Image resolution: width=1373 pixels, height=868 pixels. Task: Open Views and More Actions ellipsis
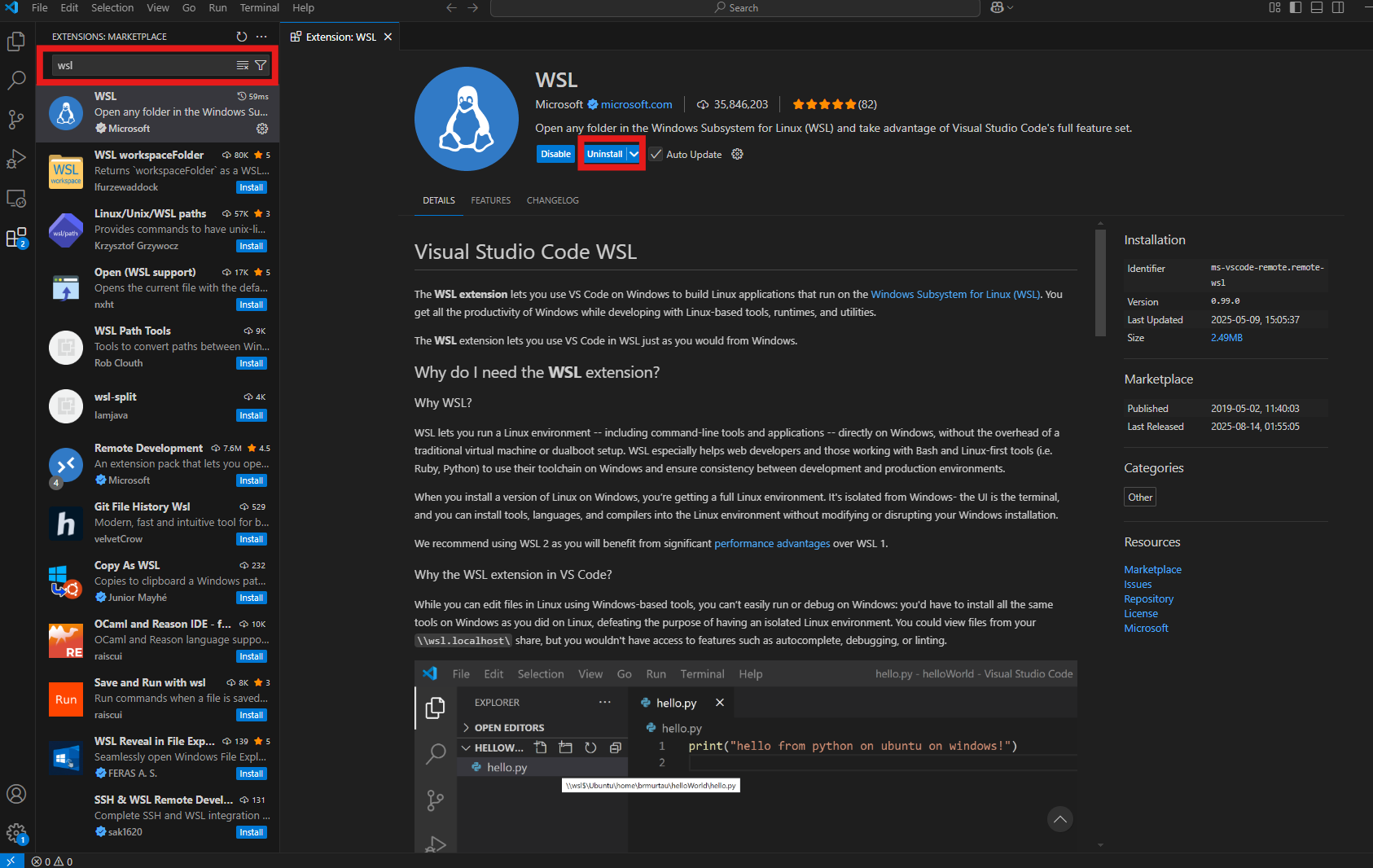261,37
